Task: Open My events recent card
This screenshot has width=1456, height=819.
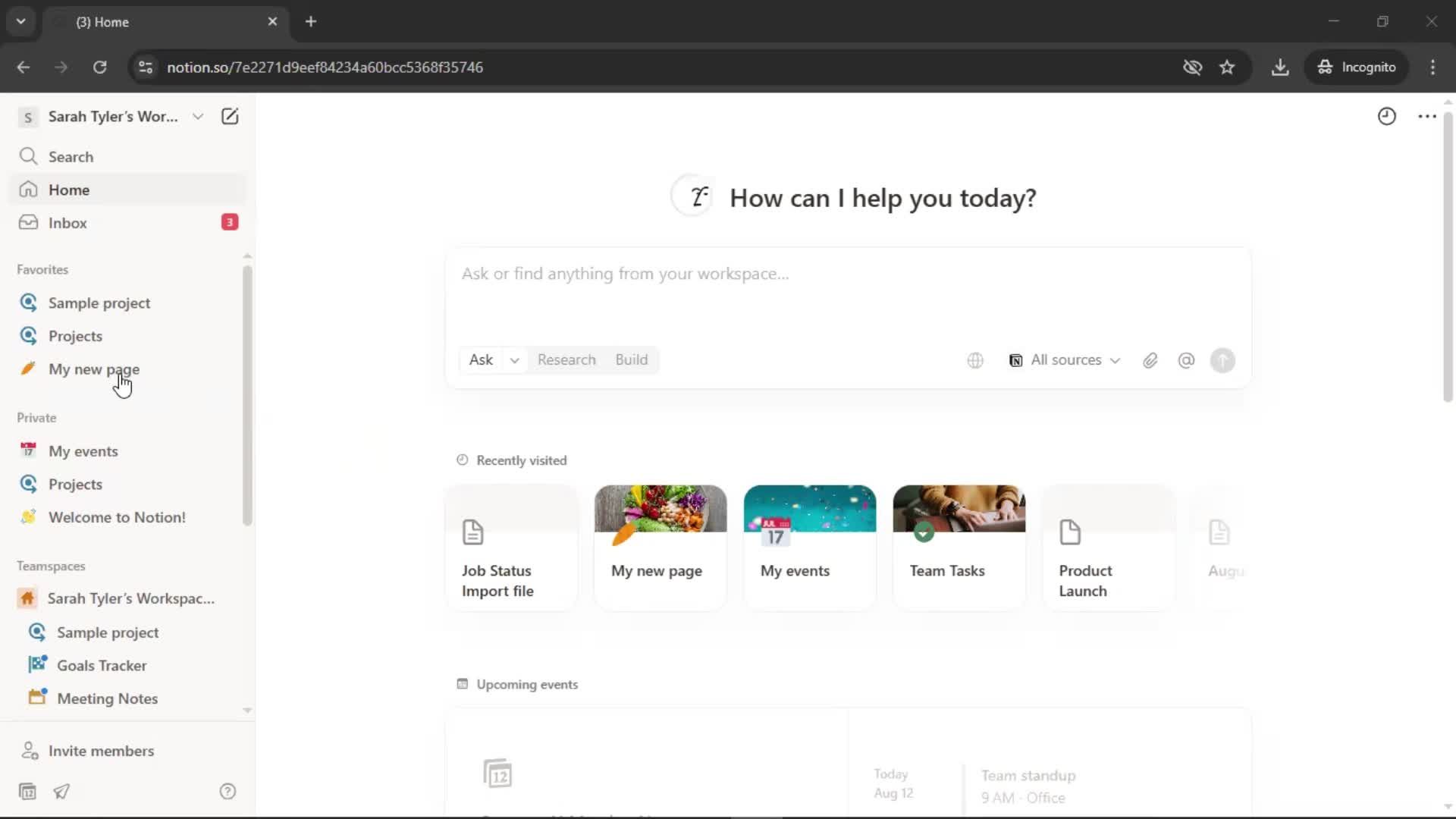Action: click(810, 548)
